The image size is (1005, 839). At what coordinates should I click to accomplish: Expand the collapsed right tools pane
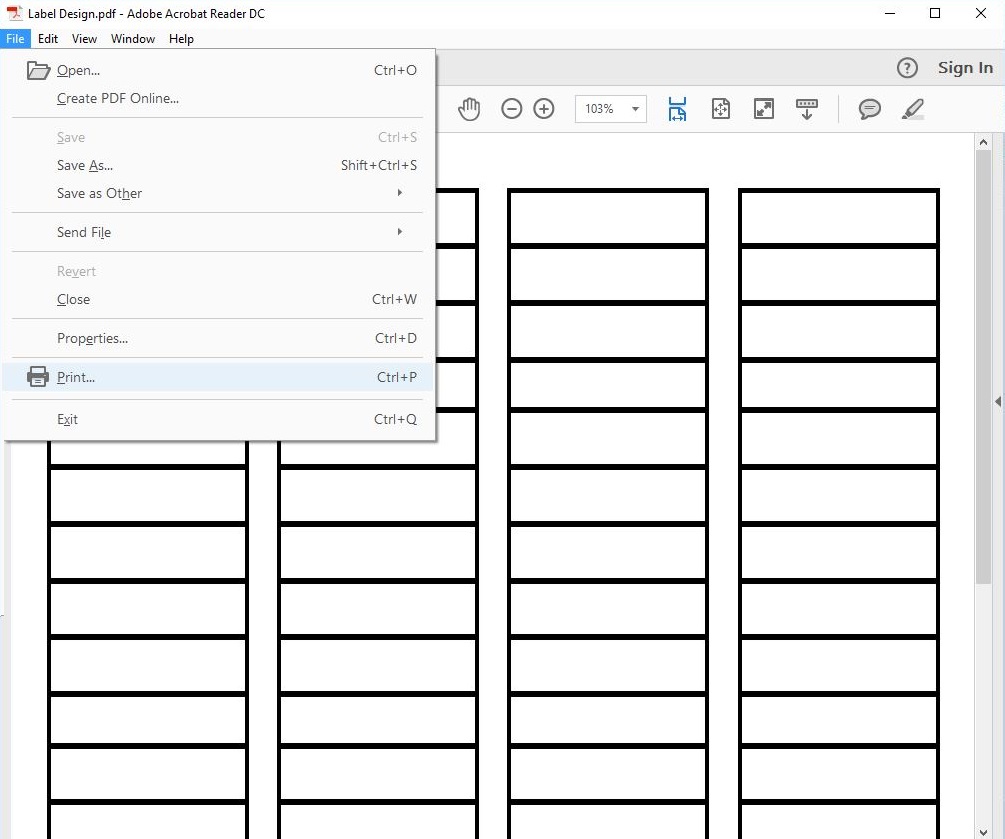[997, 402]
